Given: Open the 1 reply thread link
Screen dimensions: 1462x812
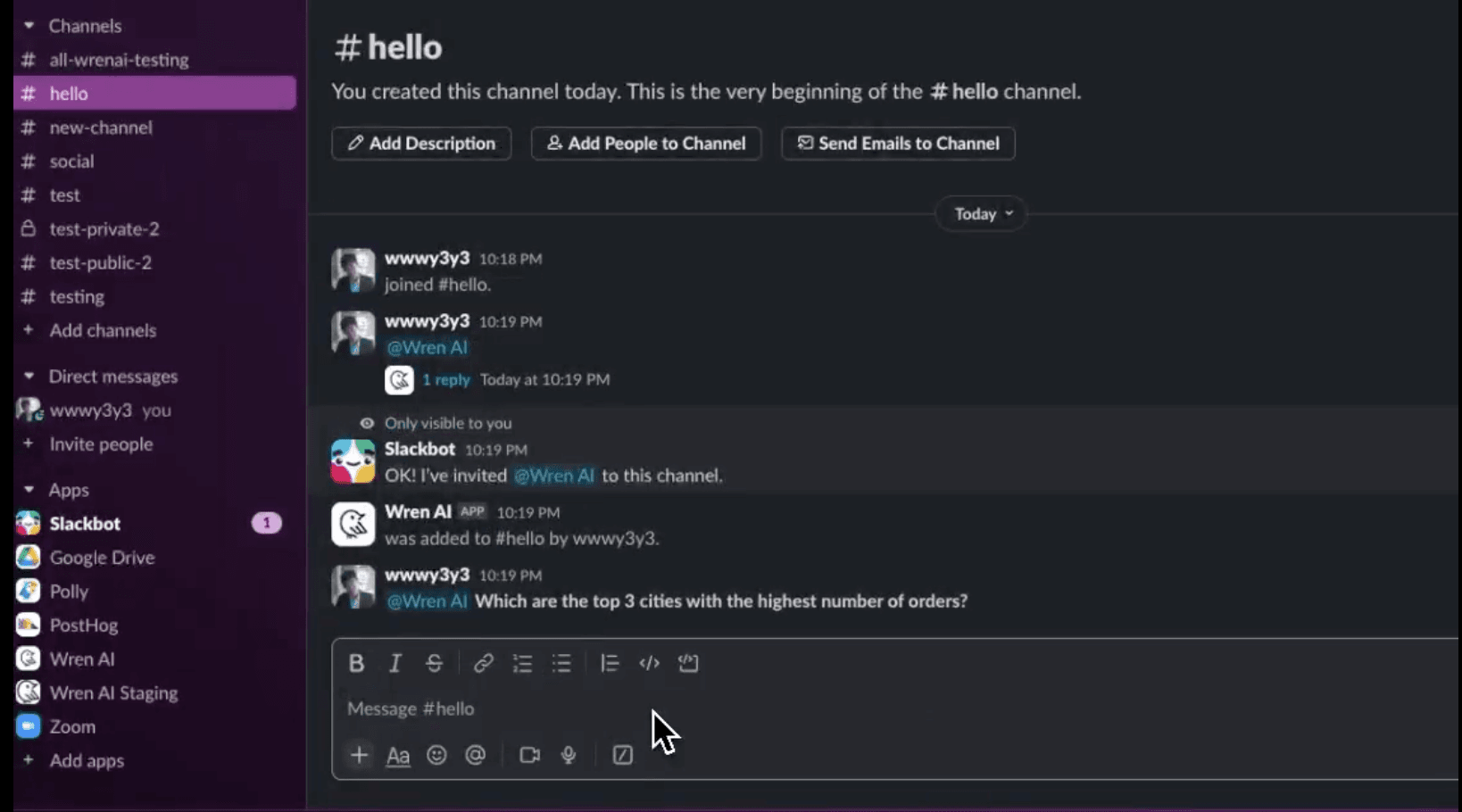Looking at the screenshot, I should click(445, 379).
